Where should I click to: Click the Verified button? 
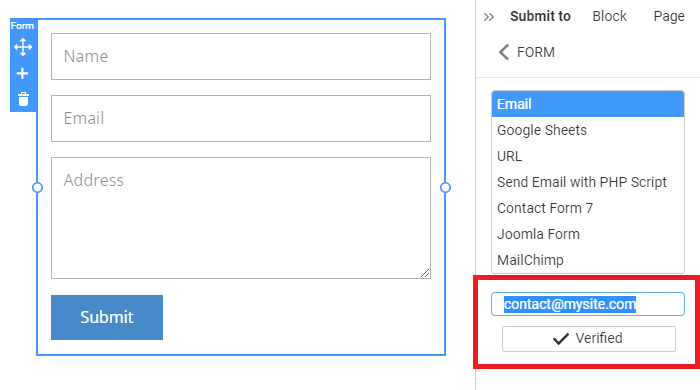pos(588,339)
